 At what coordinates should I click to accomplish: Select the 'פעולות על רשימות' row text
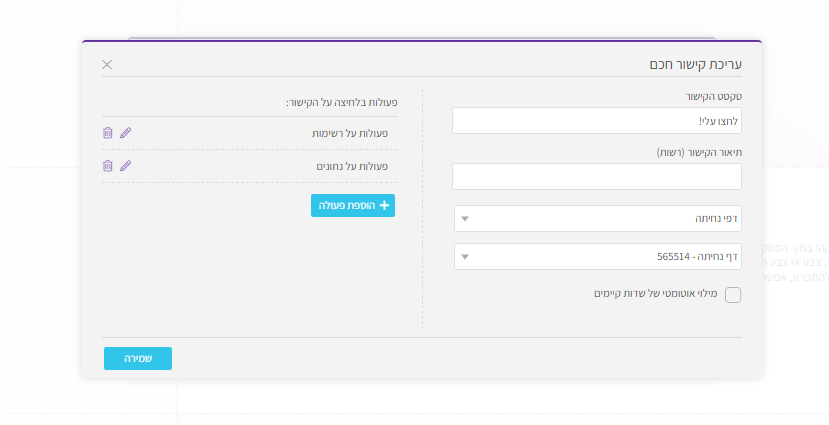349,133
